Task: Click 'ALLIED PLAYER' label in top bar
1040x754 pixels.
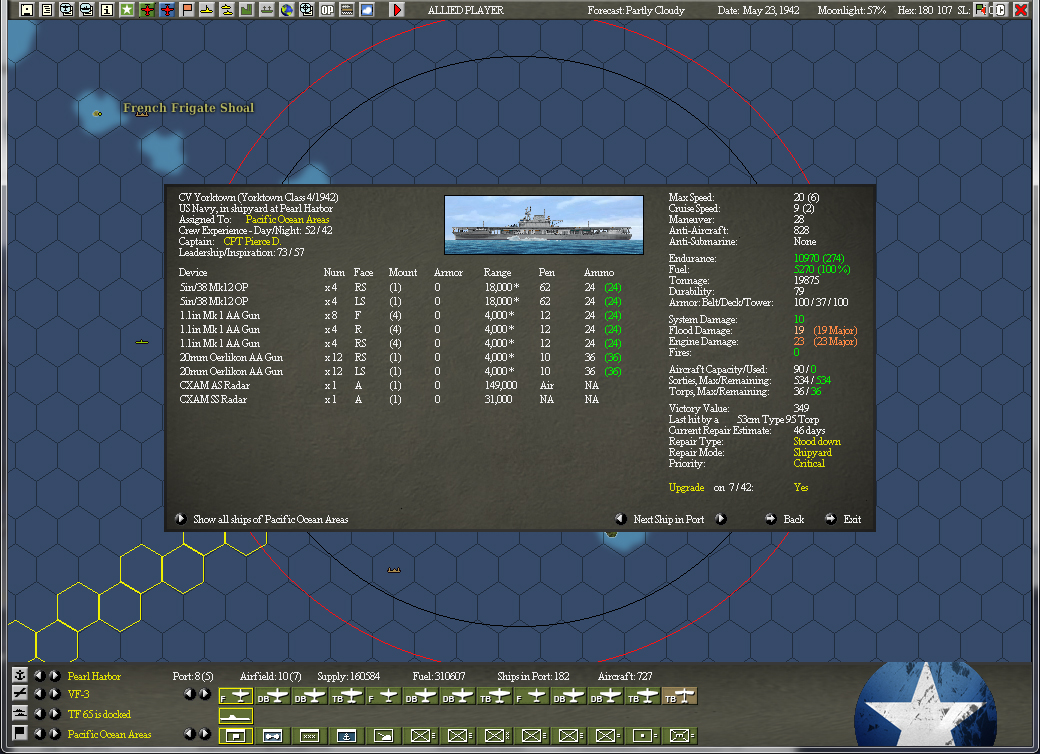Action: [466, 10]
